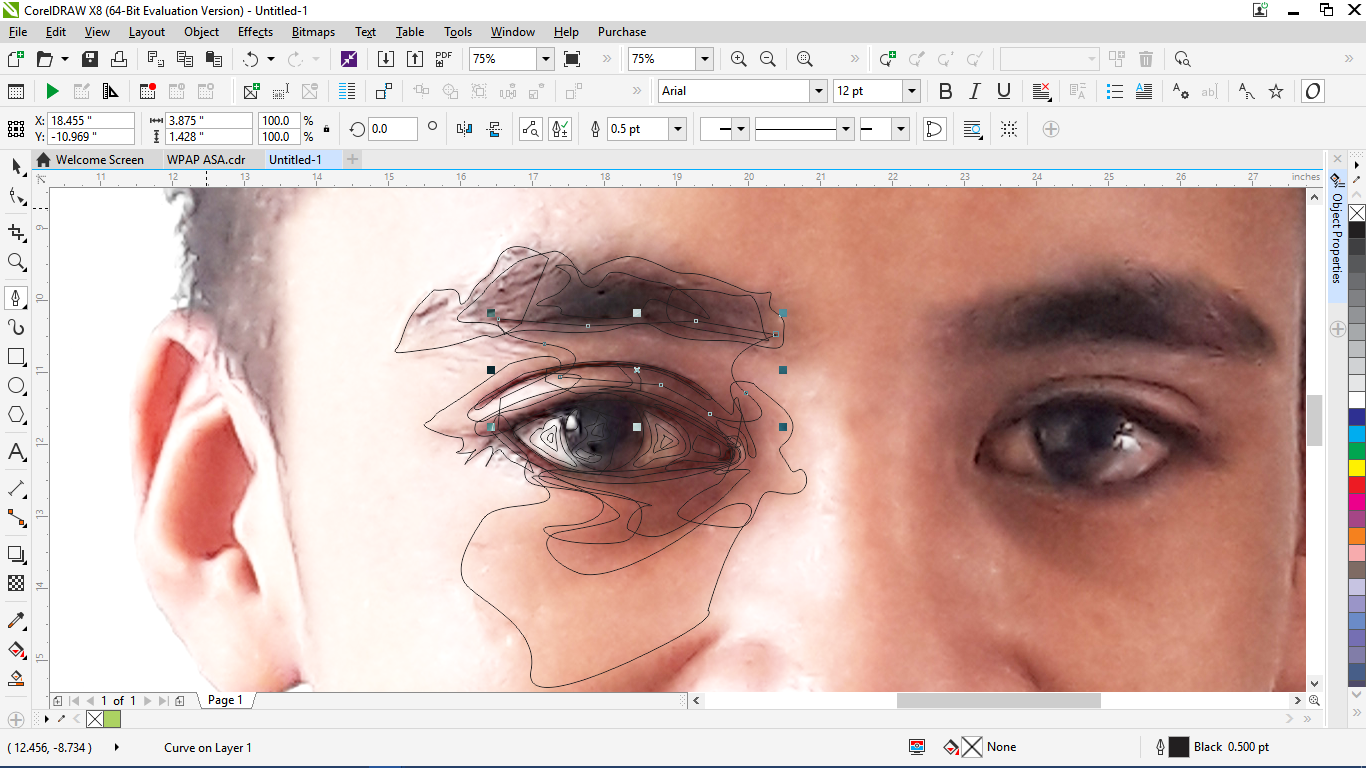Click the Save document icon
1366x768 pixels.
[x=89, y=58]
